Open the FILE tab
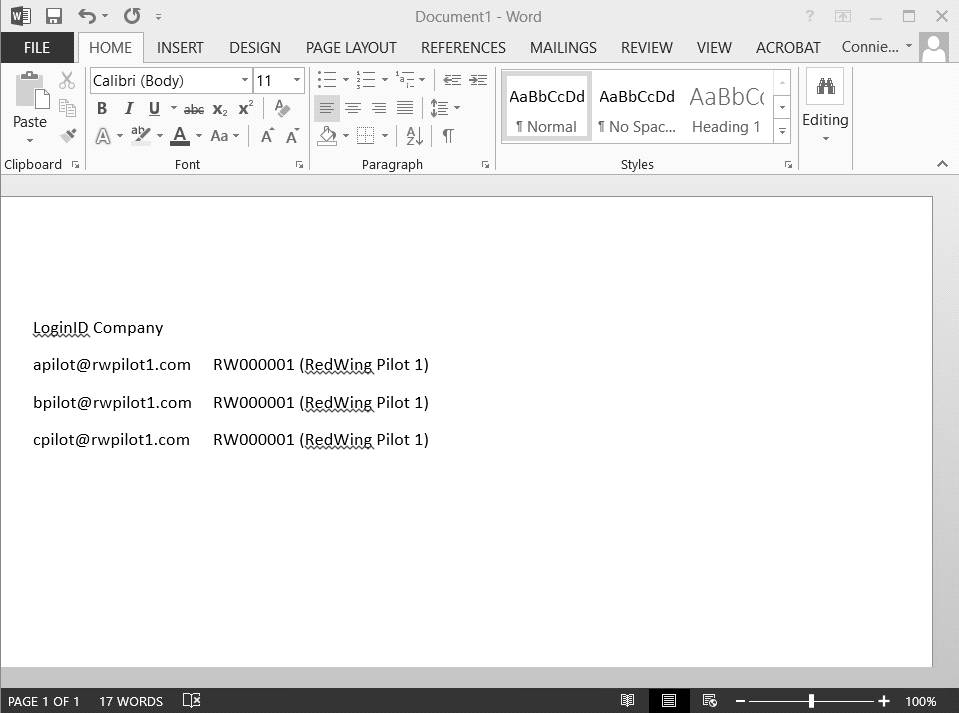This screenshot has width=959, height=713. (37, 48)
